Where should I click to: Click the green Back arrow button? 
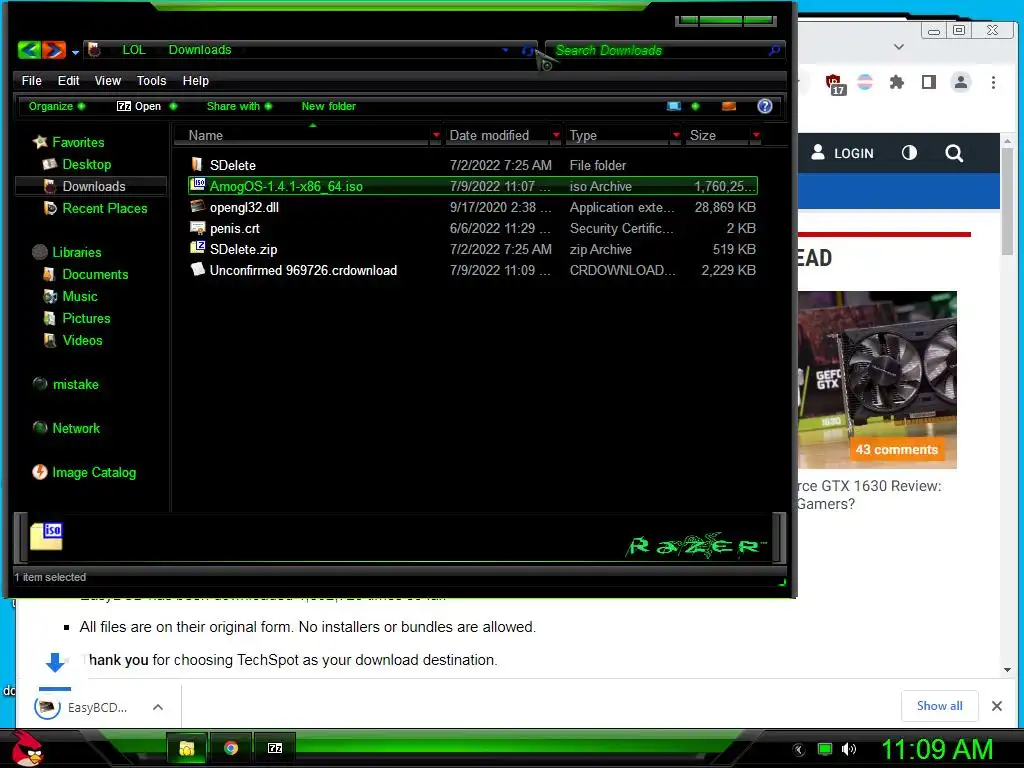29,50
